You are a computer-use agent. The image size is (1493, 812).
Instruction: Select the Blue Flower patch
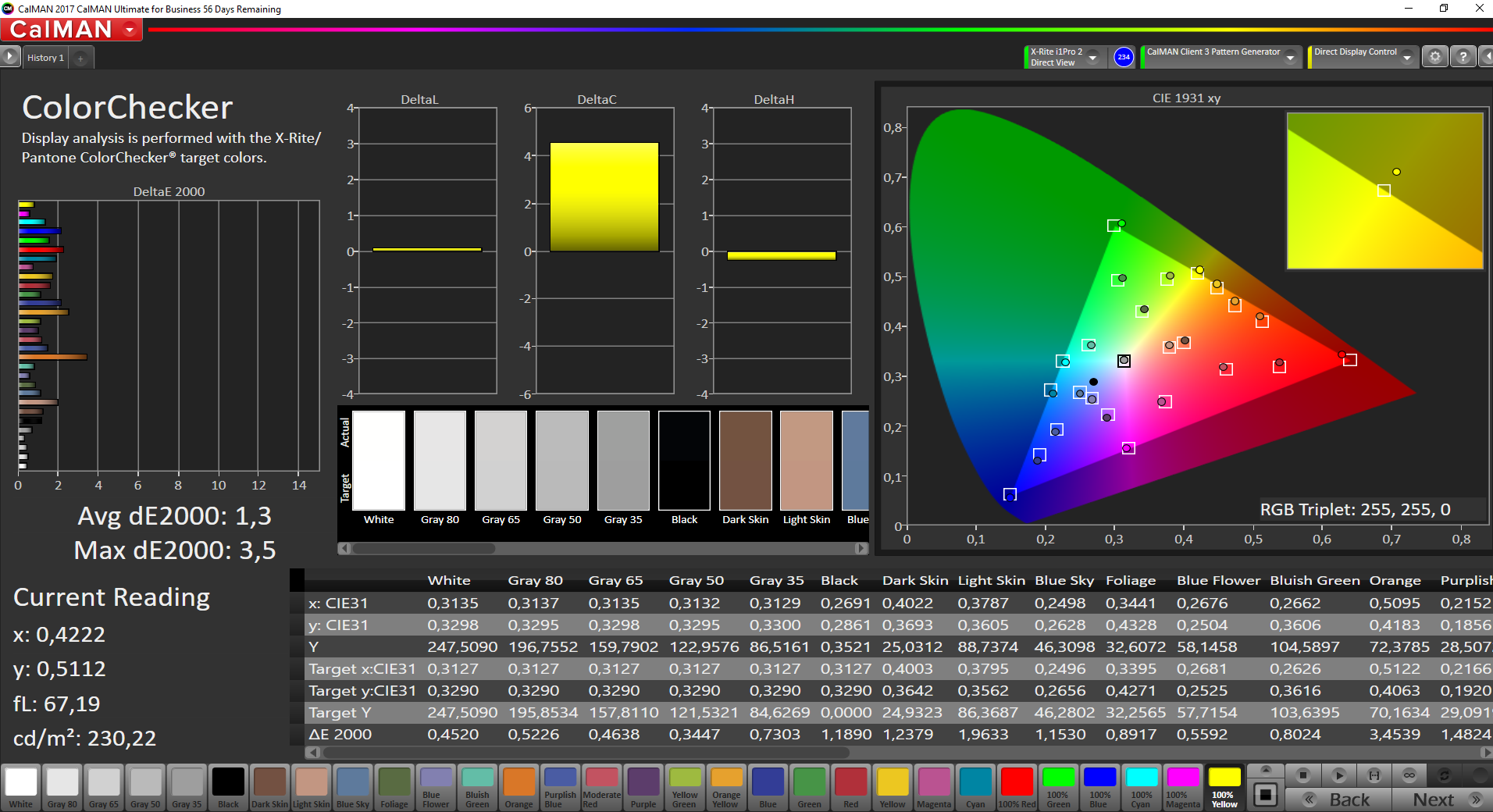coord(436,787)
